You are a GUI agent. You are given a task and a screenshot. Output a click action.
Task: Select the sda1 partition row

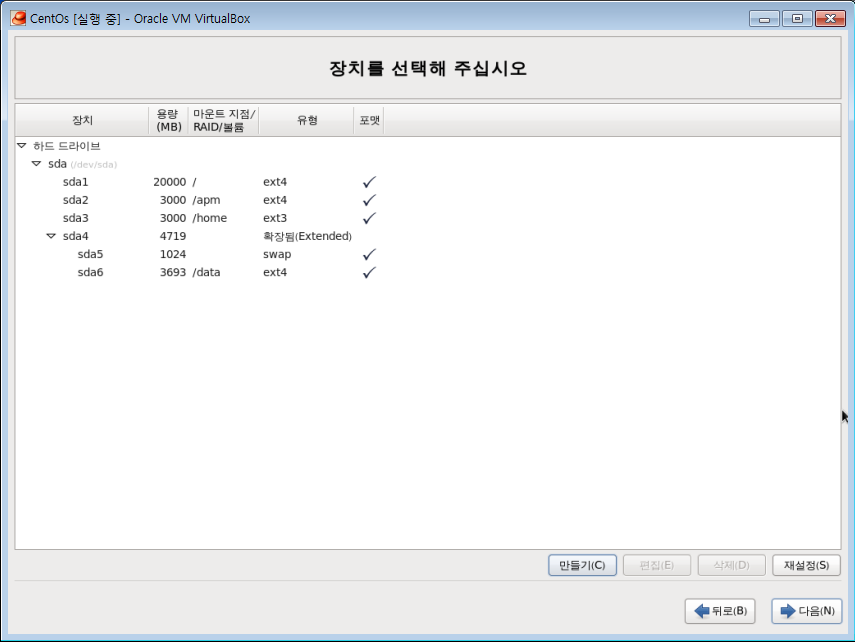point(428,182)
